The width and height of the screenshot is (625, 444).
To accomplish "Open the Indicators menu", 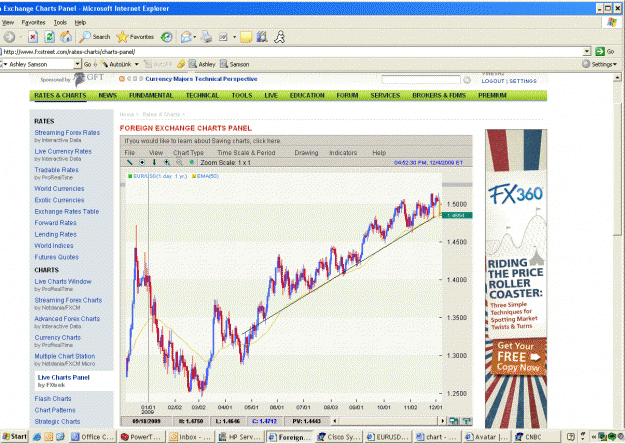I will coord(343,153).
